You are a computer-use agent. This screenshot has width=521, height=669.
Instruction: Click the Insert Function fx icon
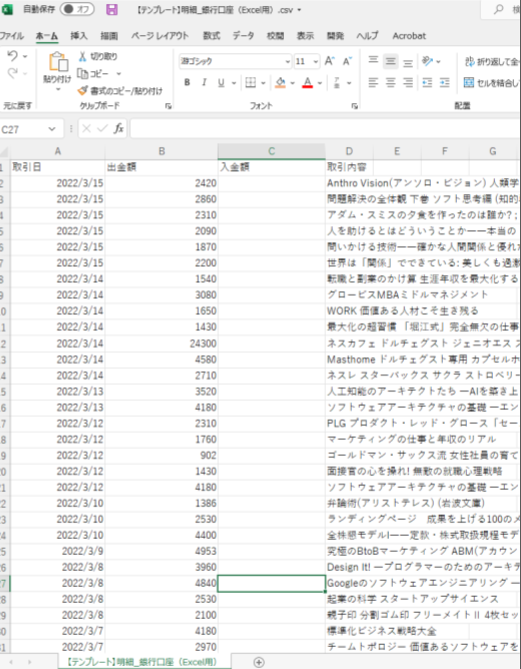pos(118,128)
